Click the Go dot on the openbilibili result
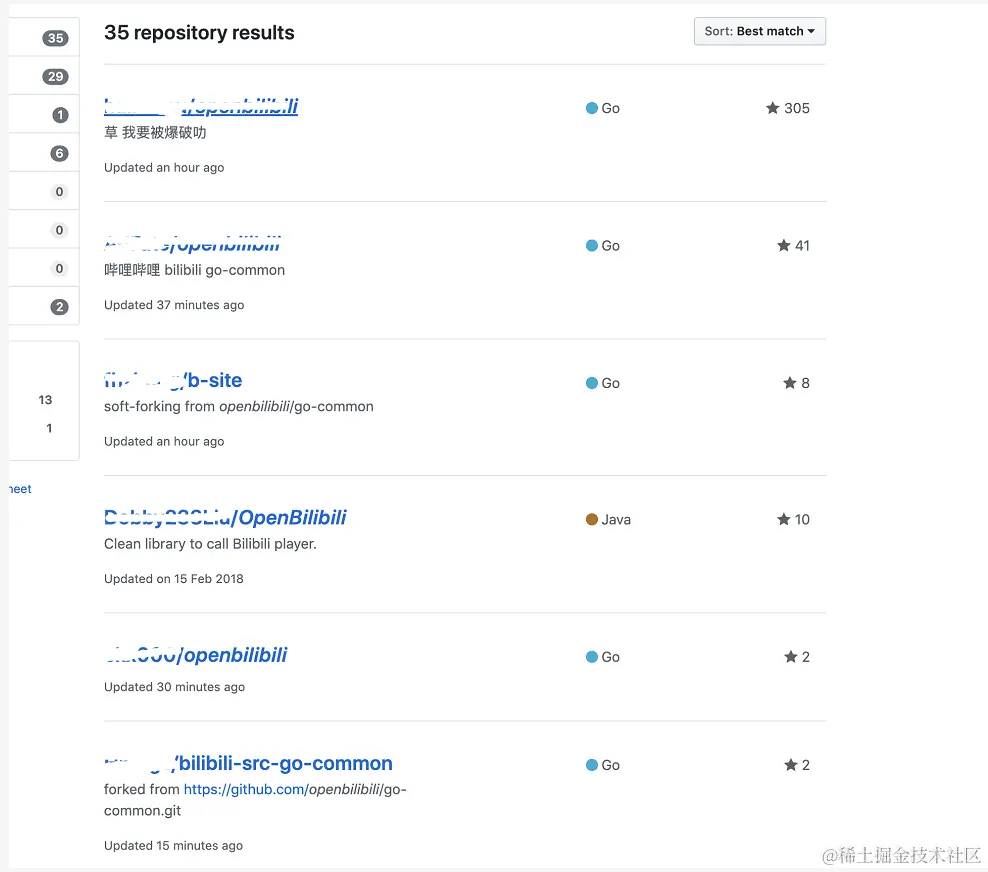 coord(589,656)
